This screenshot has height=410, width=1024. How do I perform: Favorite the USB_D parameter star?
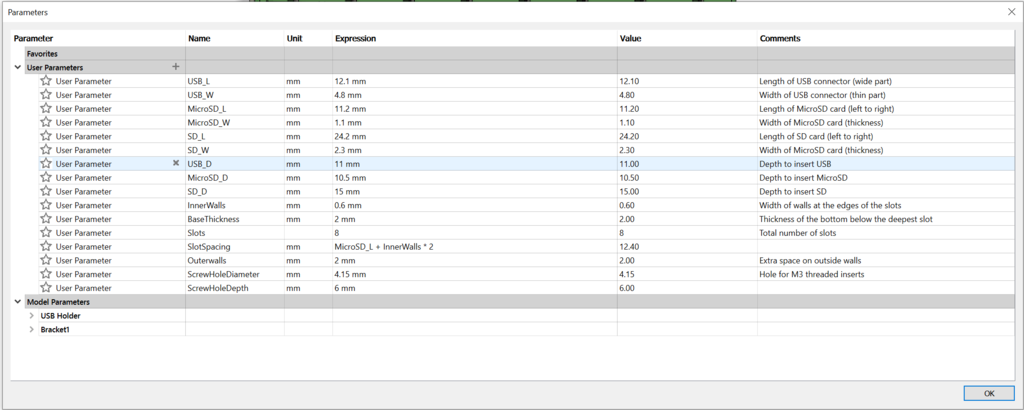[46, 163]
